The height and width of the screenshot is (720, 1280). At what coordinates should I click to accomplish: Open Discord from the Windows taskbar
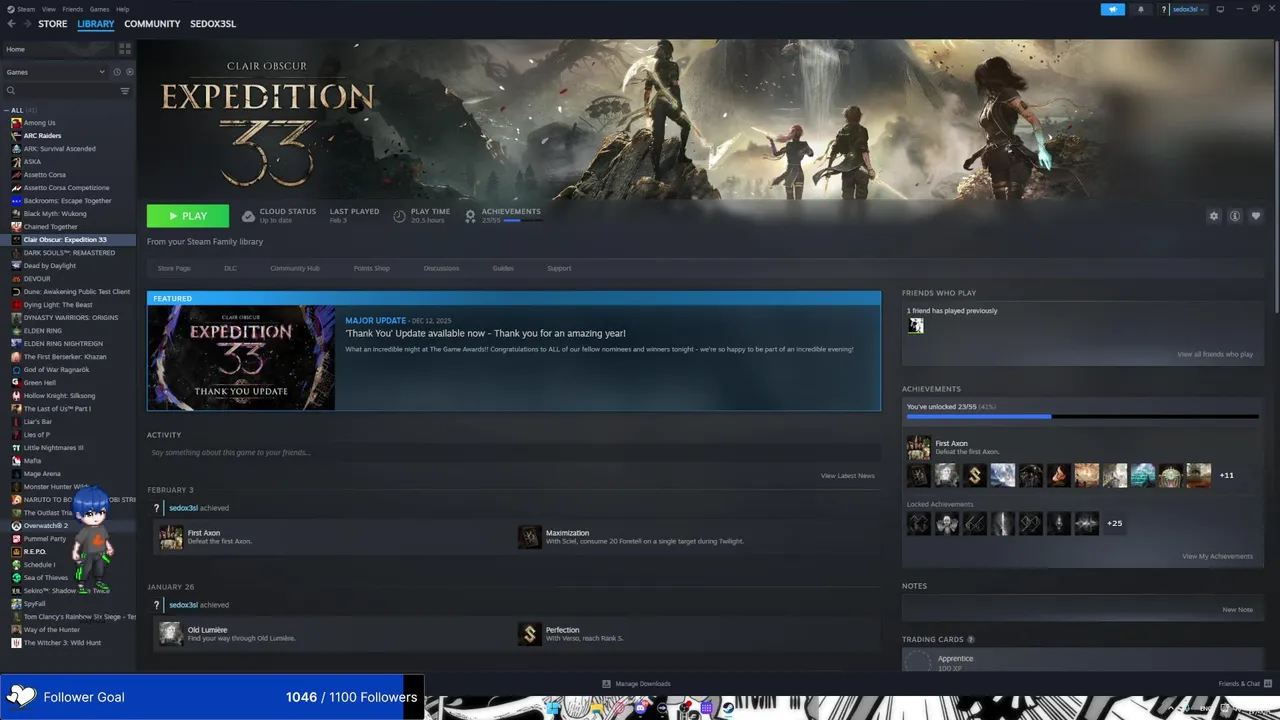coord(639,708)
